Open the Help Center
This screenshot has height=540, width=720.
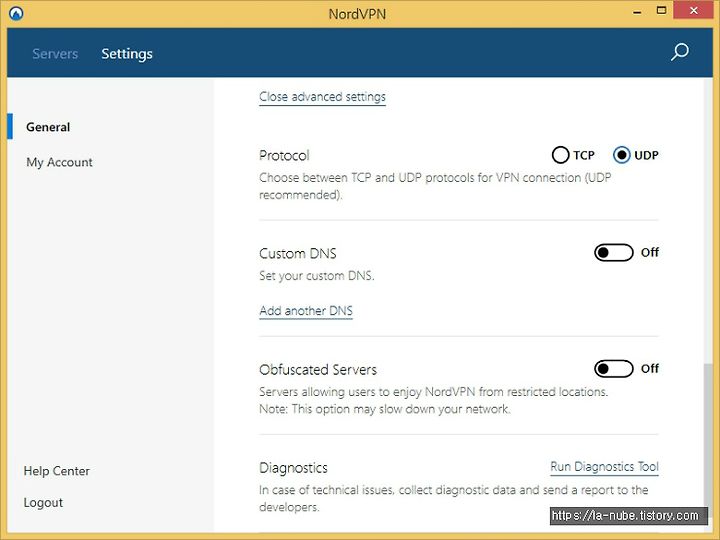[x=56, y=471]
